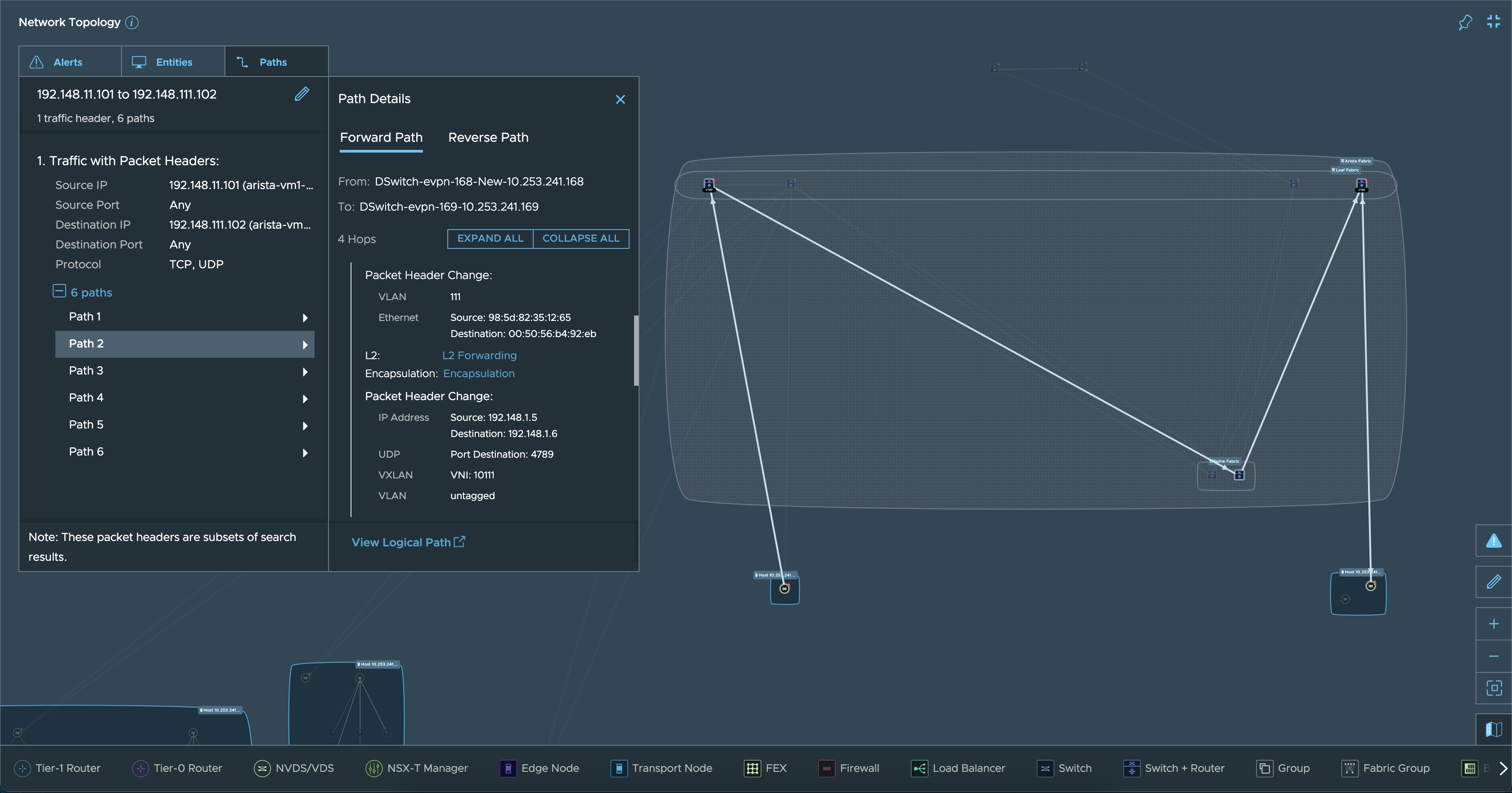Toggle Path 4 expansion arrow
Screen dimensions: 1512x793
[x=305, y=397]
